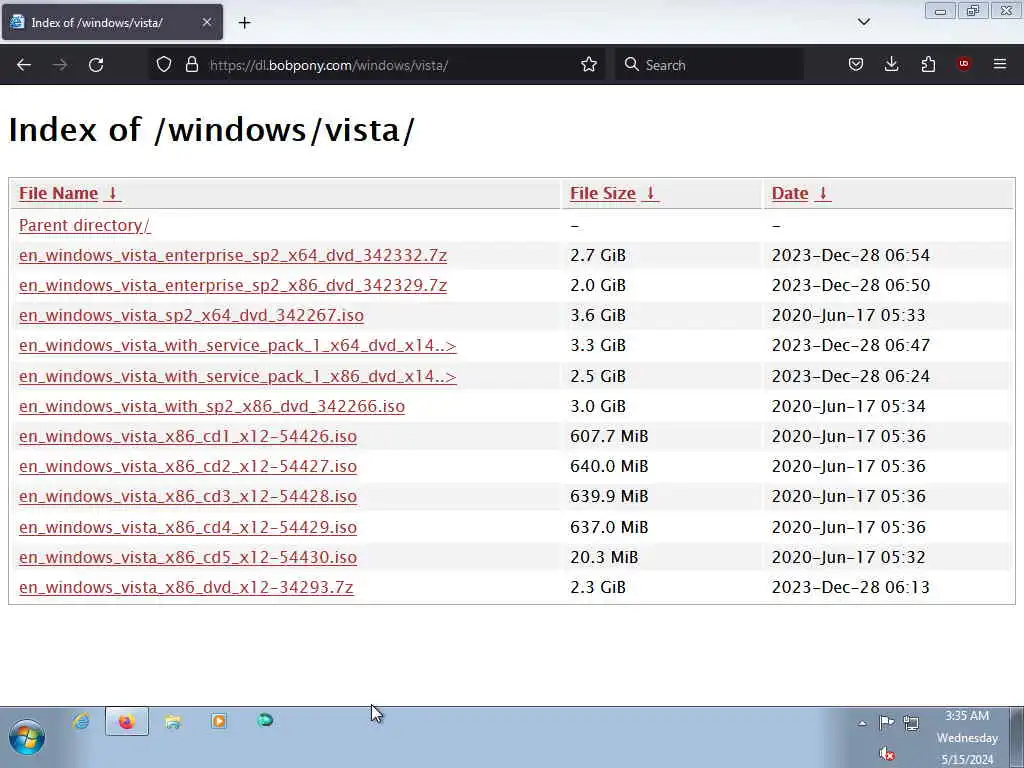Image resolution: width=1024 pixels, height=768 pixels.
Task: Download en_windows_vista_x86_dvd_x12-34293.7z
Action: point(186,587)
